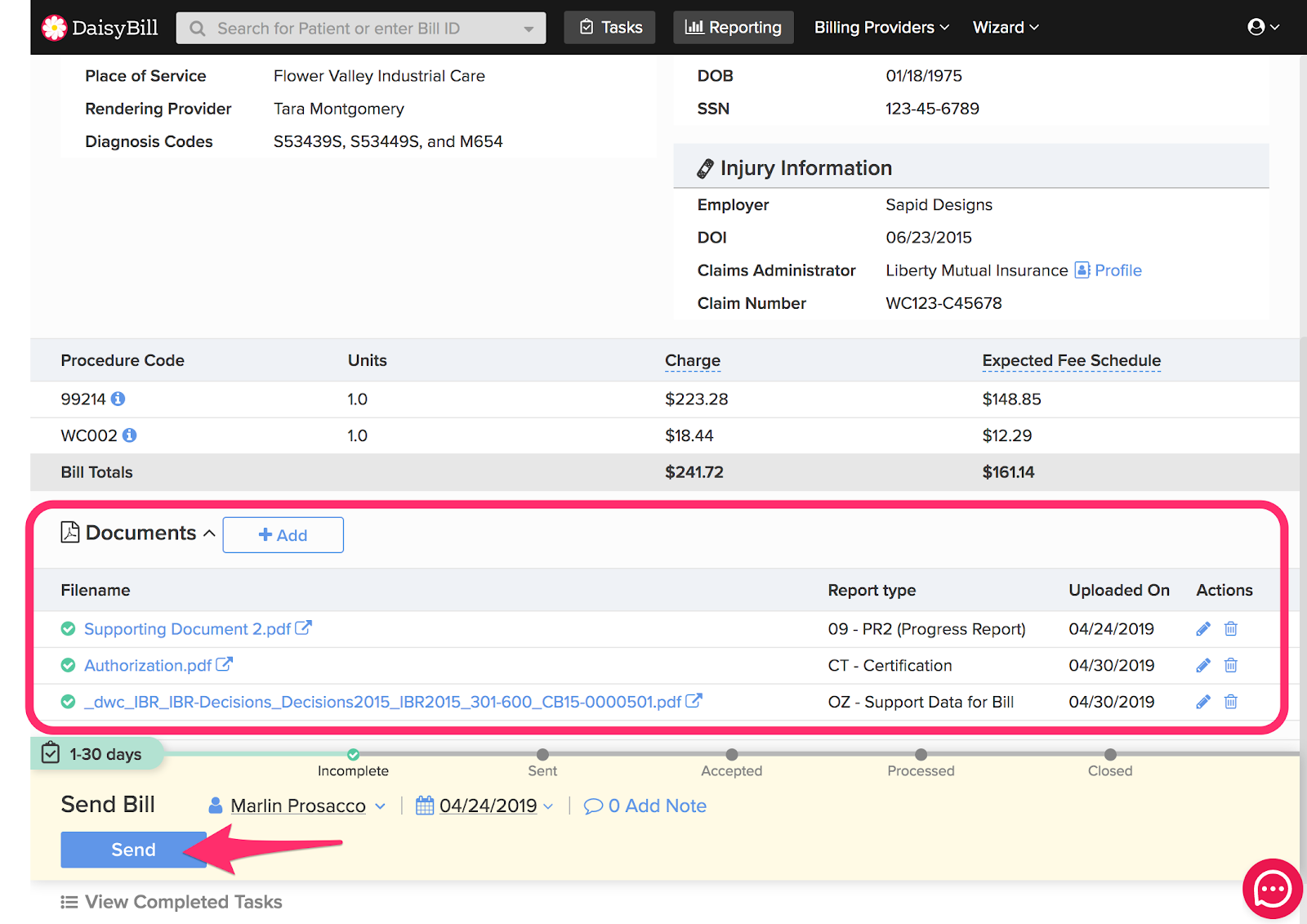Click the calendar icon by 04/24/2019
This screenshot has height=924, width=1307.
click(x=425, y=806)
